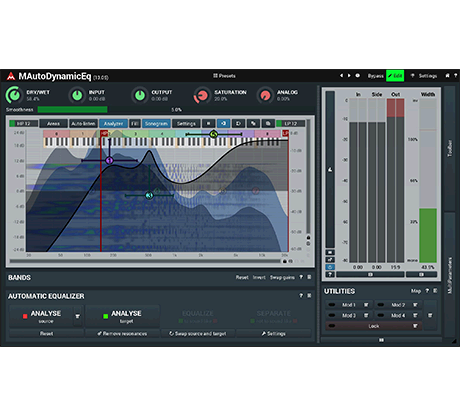Toggle the Fill button

tap(135, 124)
